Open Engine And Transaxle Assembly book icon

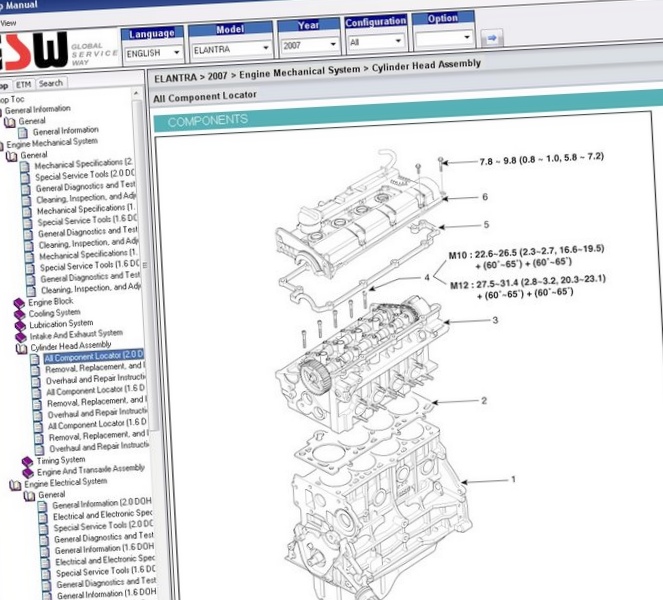coord(28,473)
